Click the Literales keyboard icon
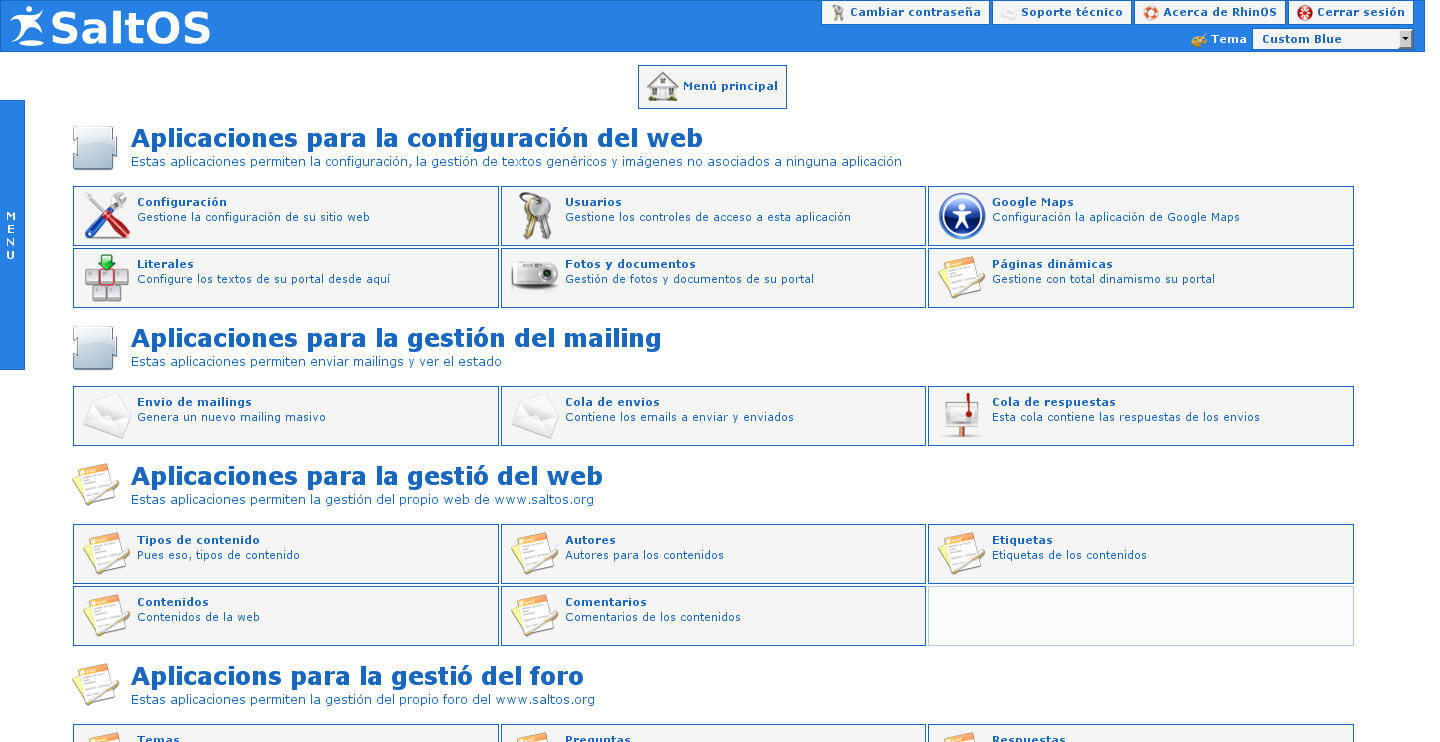Viewport: 1440px width, 742px height. pyautogui.click(x=106, y=278)
